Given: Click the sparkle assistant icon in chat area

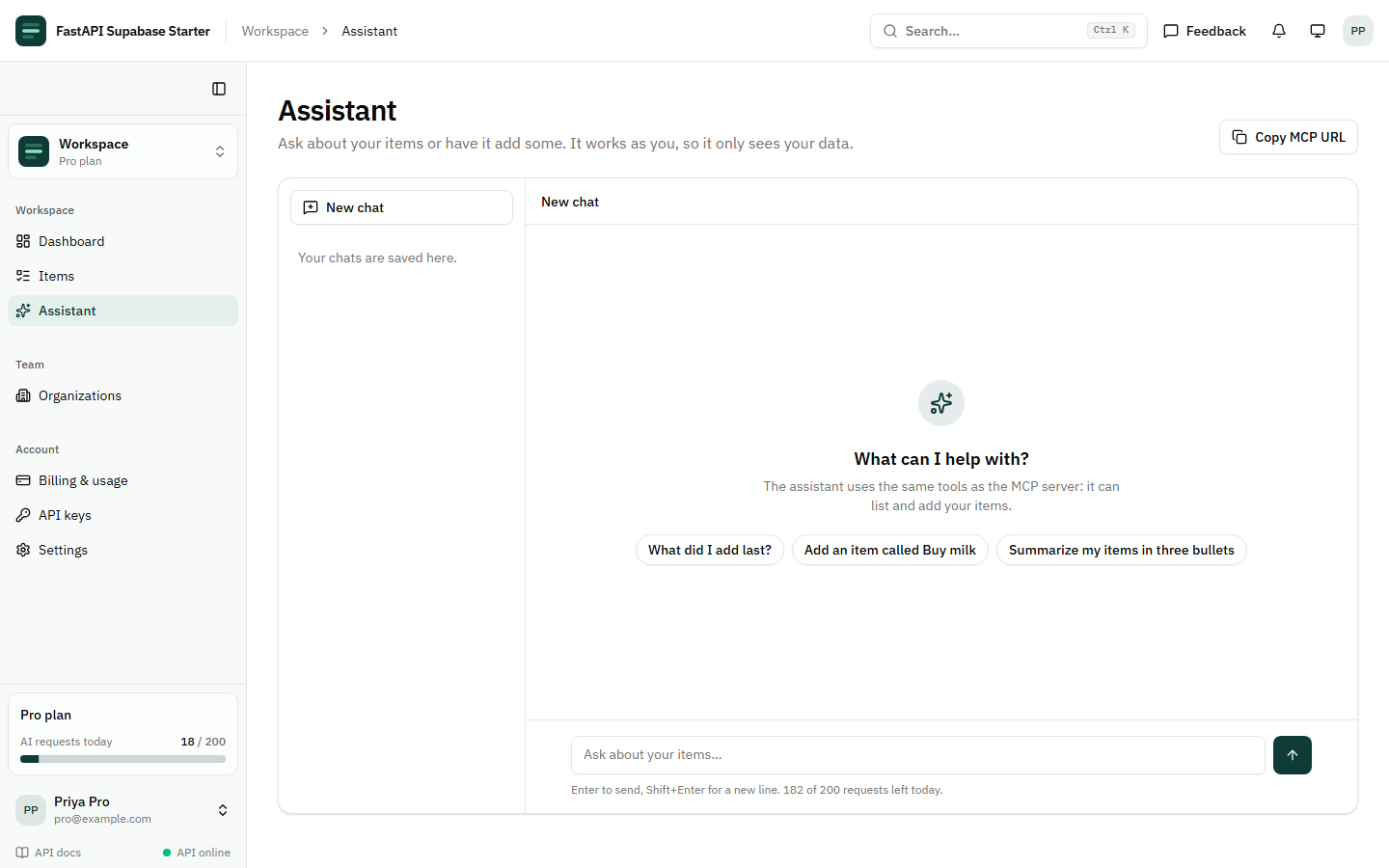Looking at the screenshot, I should 941,403.
